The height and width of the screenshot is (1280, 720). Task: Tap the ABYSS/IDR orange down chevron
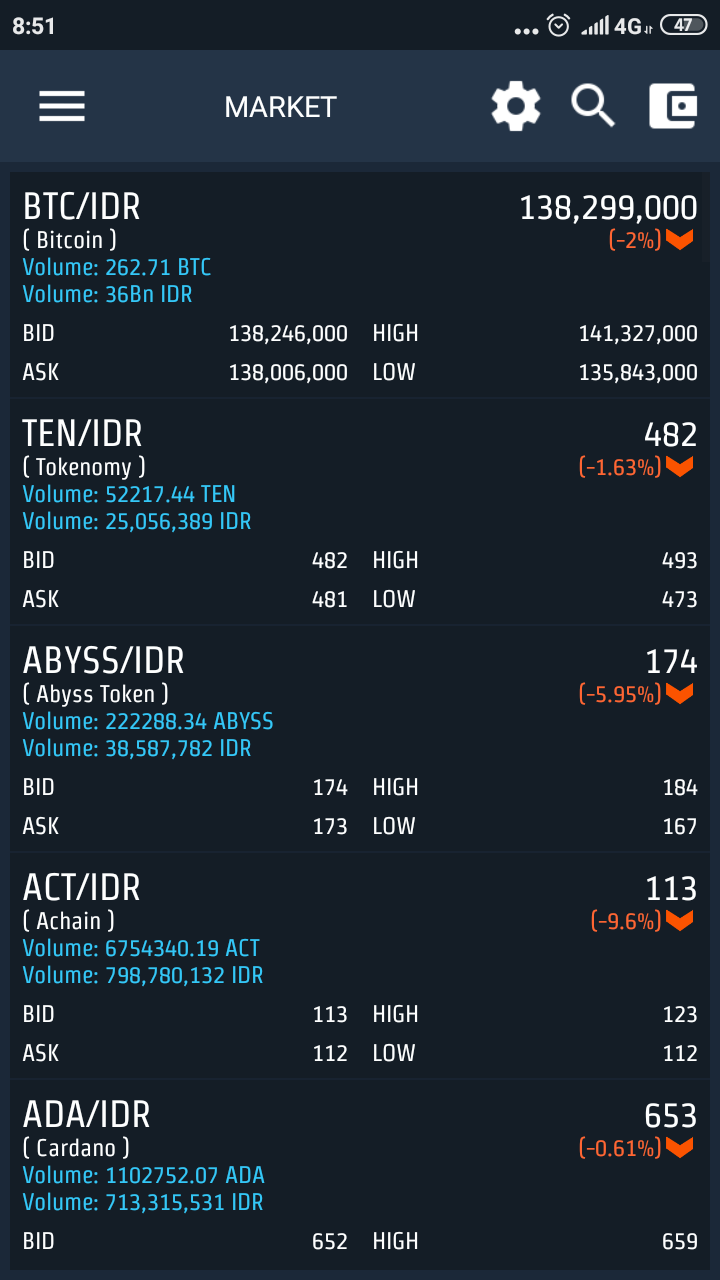click(680, 694)
